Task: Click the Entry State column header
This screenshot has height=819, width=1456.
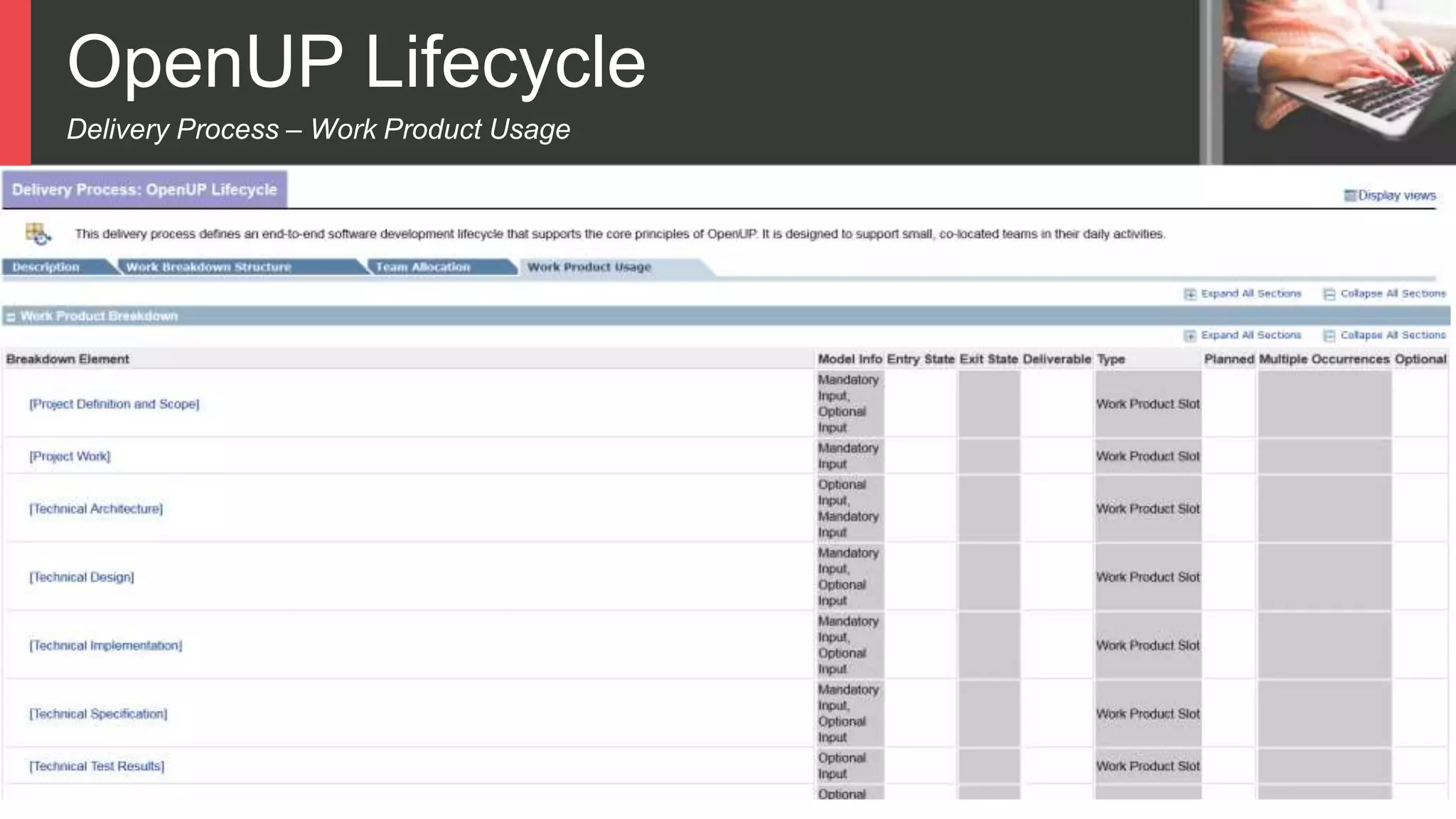Action: pos(921,359)
